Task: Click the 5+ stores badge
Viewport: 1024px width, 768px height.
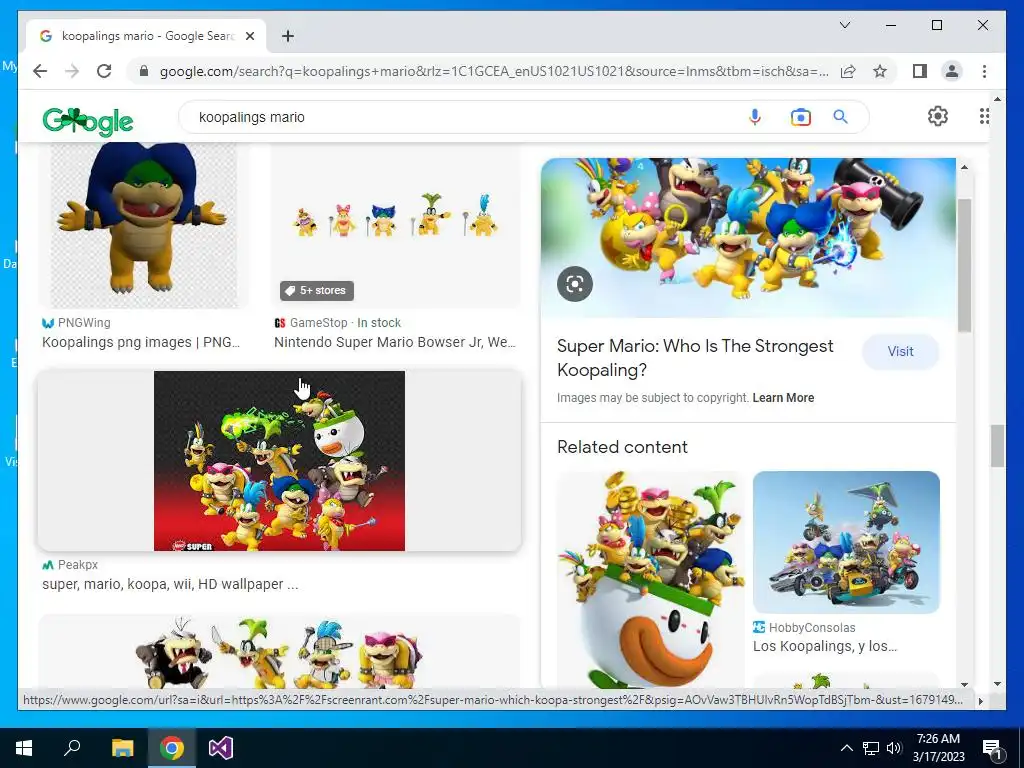Action: (x=317, y=291)
